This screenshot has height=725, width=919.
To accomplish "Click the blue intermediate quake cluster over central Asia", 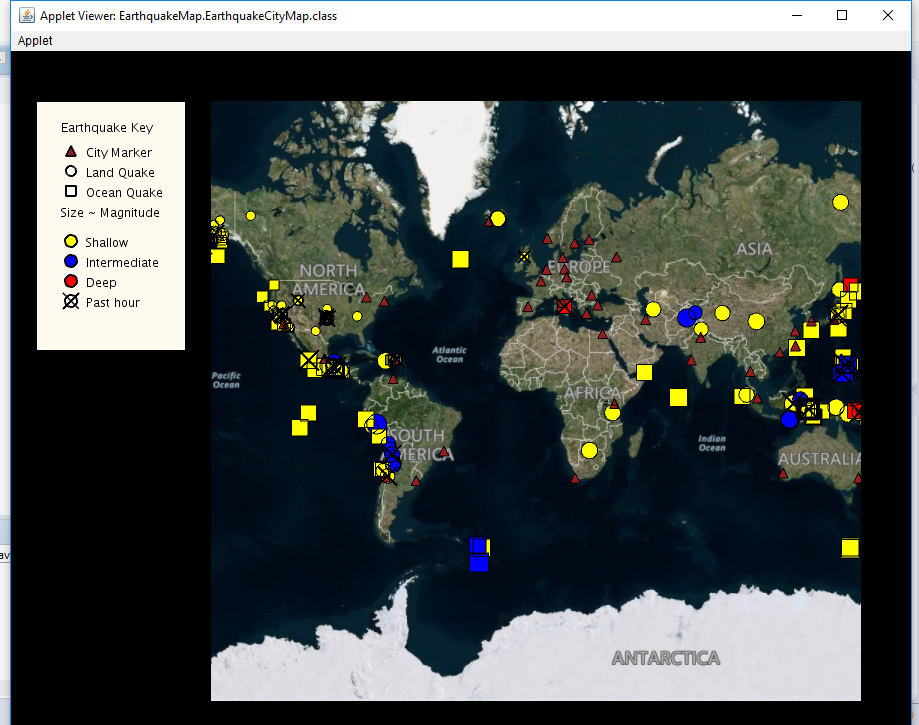I will pyautogui.click(x=688, y=317).
